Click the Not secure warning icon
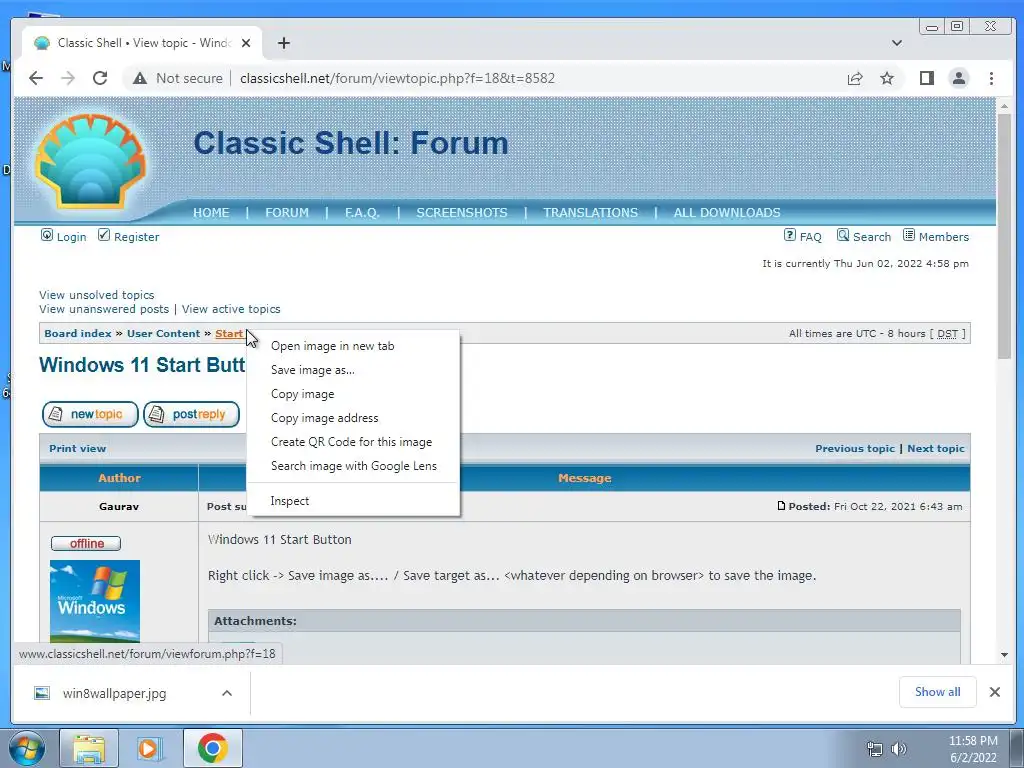The image size is (1024, 768). pyautogui.click(x=140, y=78)
